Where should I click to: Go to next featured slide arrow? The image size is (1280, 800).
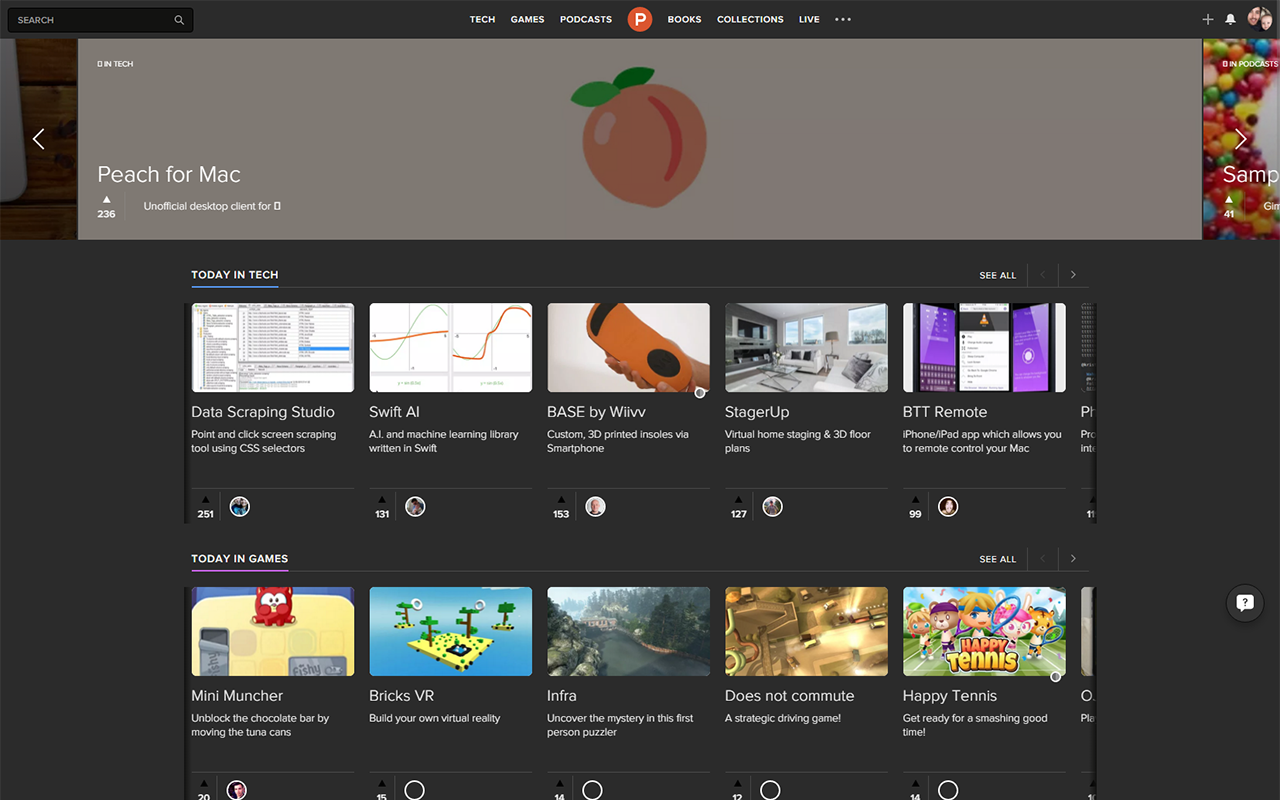point(1241,139)
